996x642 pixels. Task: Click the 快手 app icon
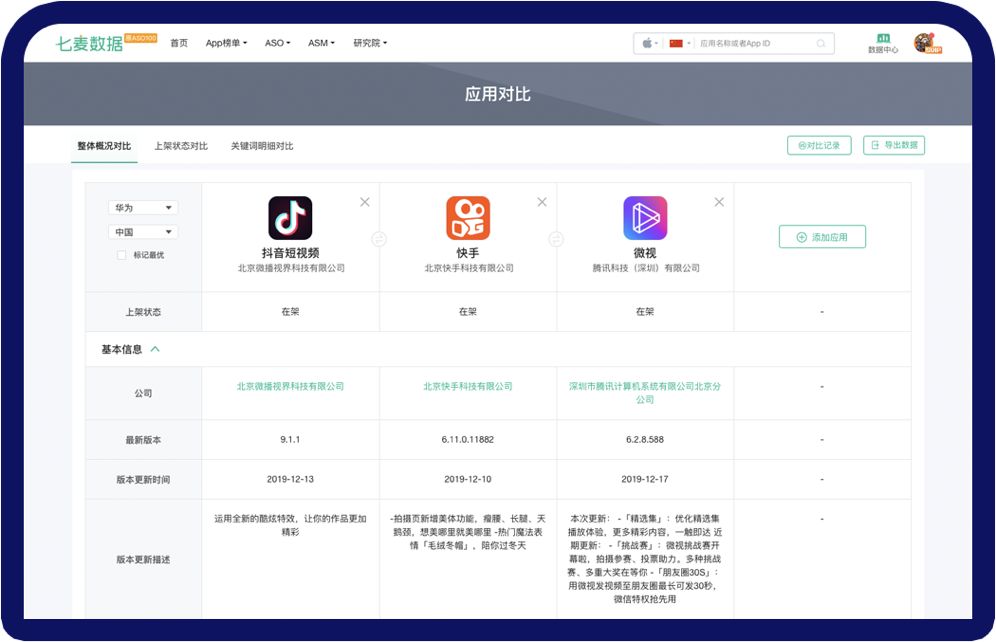click(468, 218)
